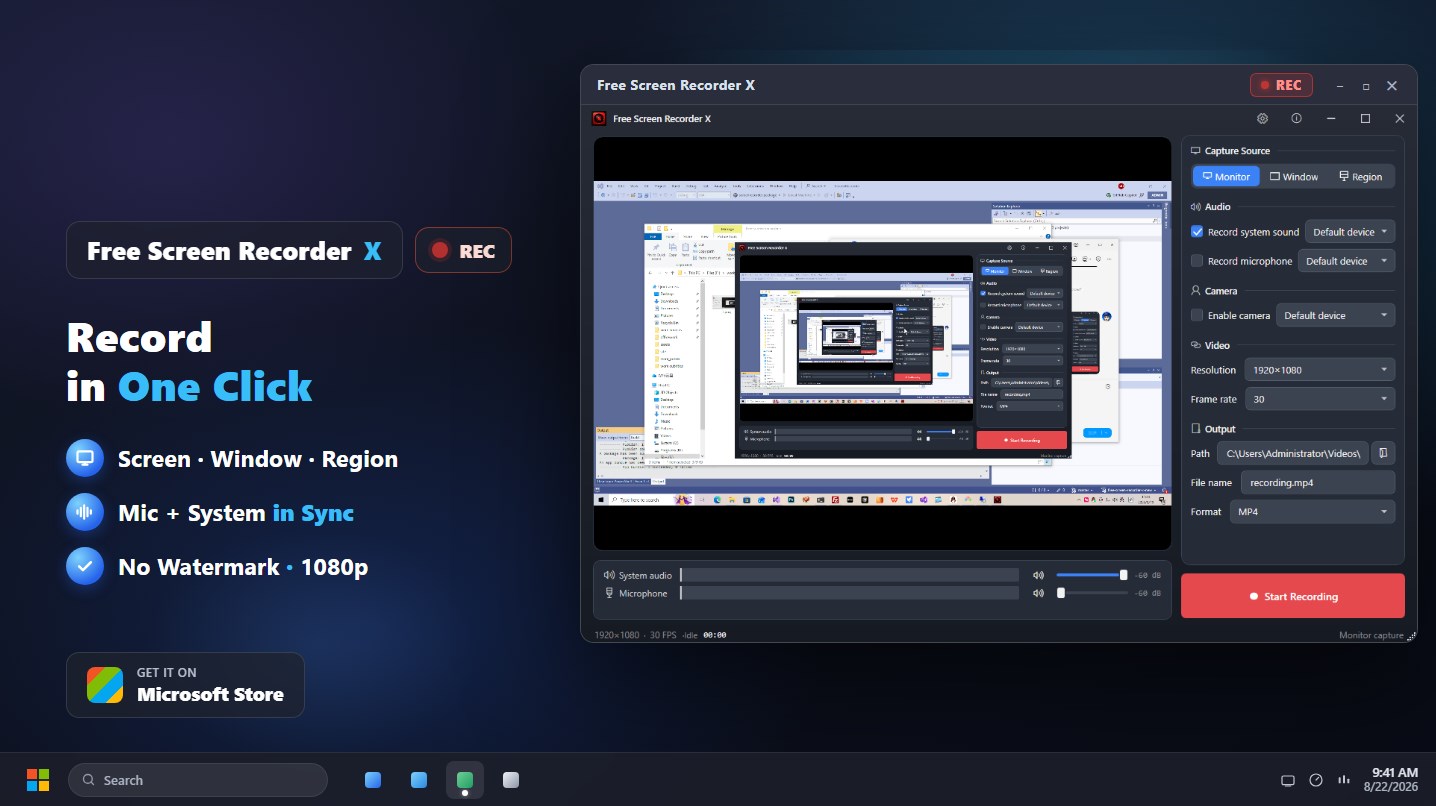Open the Windows Start button
The width and height of the screenshot is (1436, 806).
[38, 780]
